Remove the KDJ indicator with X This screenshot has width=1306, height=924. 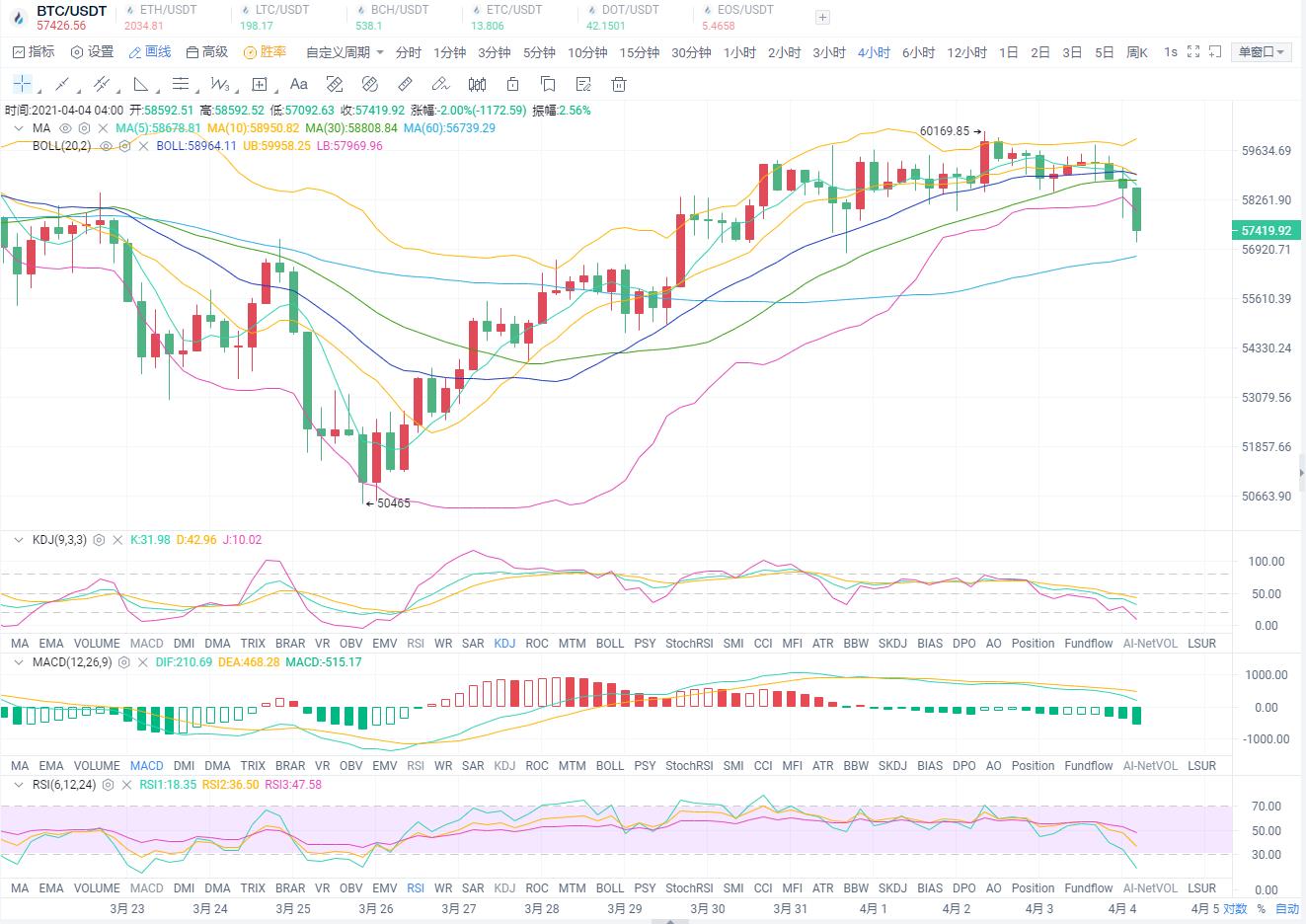click(x=117, y=540)
